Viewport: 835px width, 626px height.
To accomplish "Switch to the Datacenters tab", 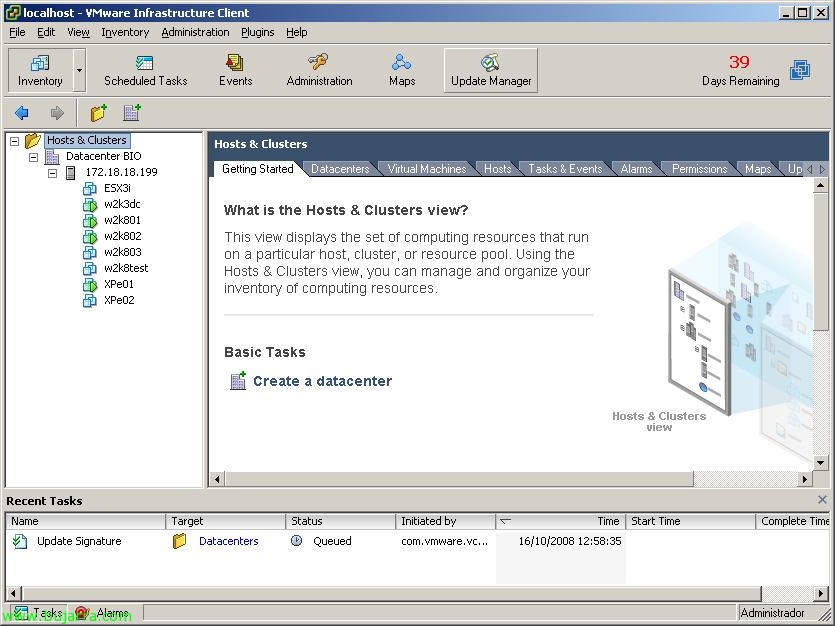I will (340, 169).
